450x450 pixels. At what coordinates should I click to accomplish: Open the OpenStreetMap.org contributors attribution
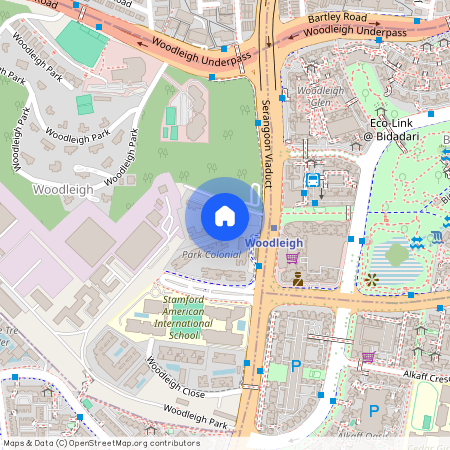[x=134, y=443]
